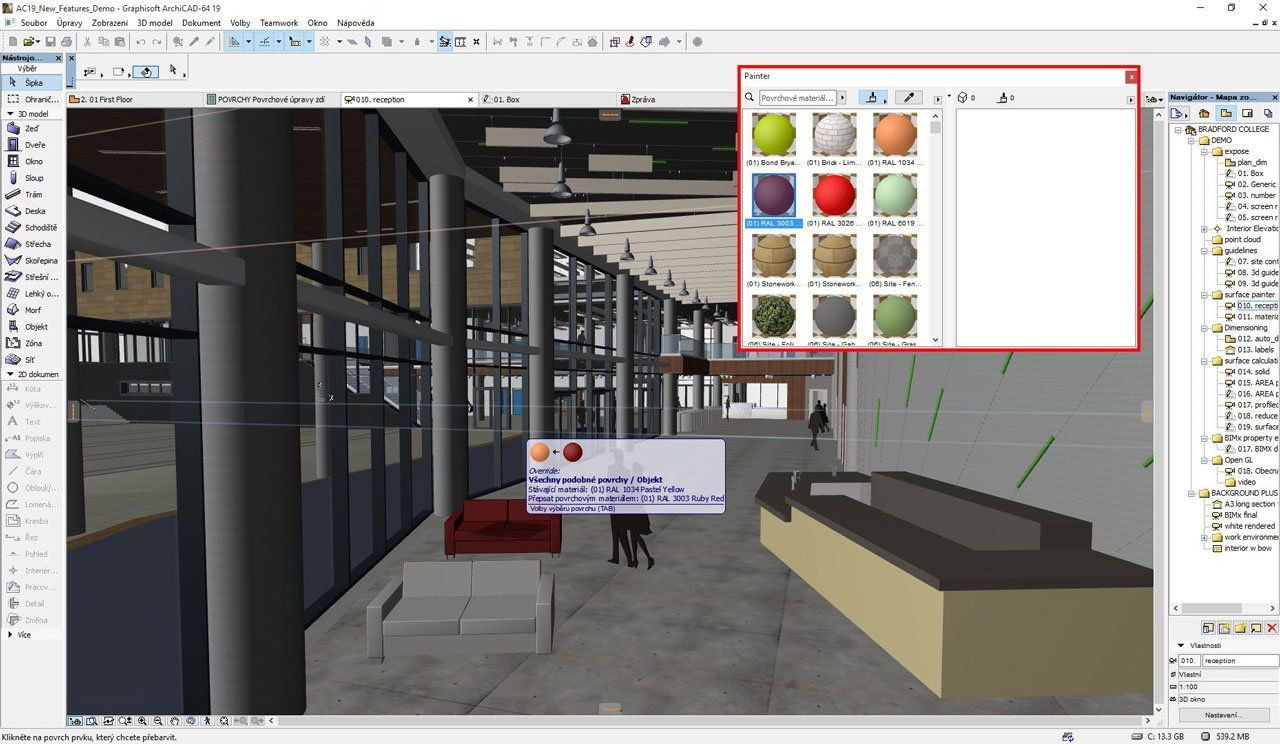The image size is (1280, 744).
Task: Open the Dokument menu
Action: tap(201, 22)
